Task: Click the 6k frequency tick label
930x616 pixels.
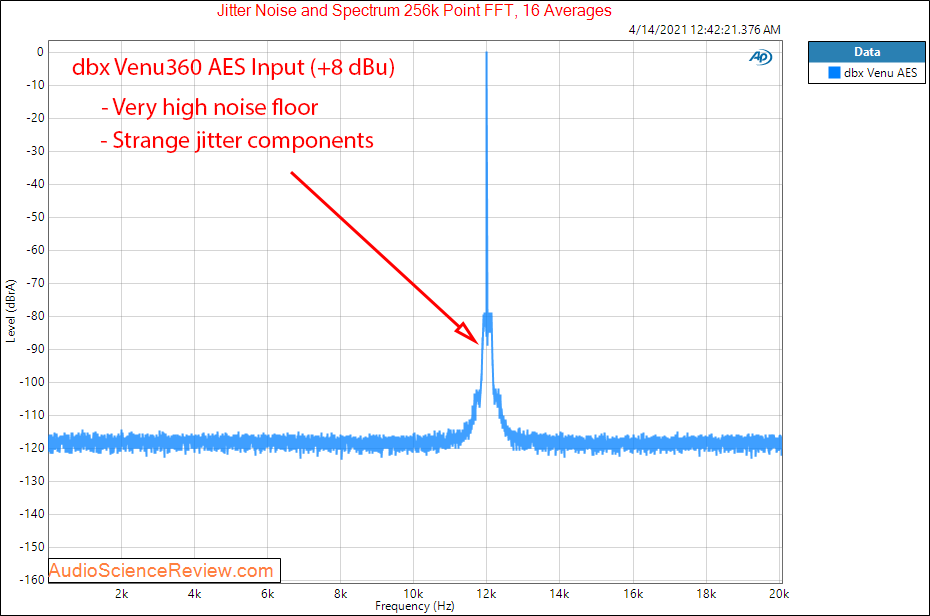Action: point(267,594)
